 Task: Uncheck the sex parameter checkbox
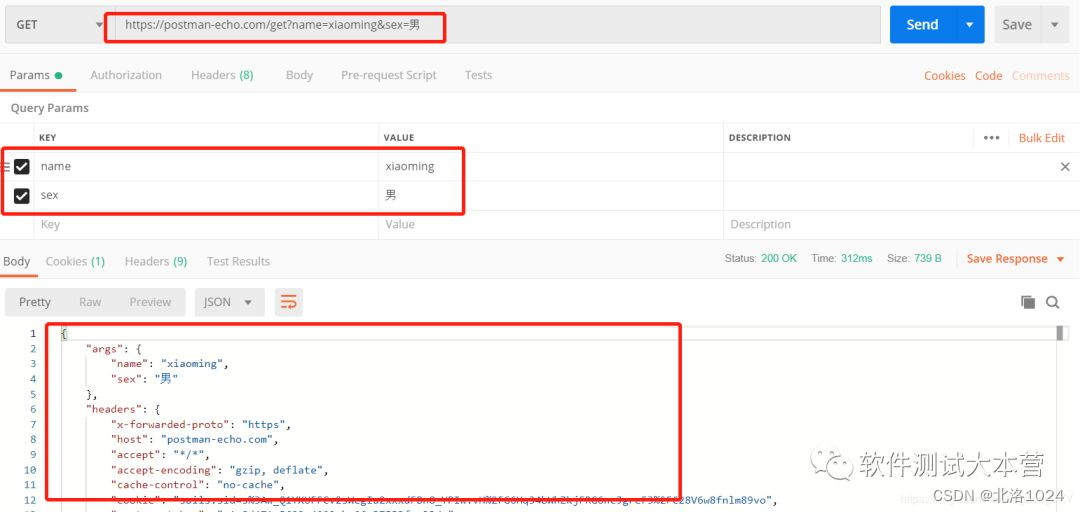[x=22, y=196]
